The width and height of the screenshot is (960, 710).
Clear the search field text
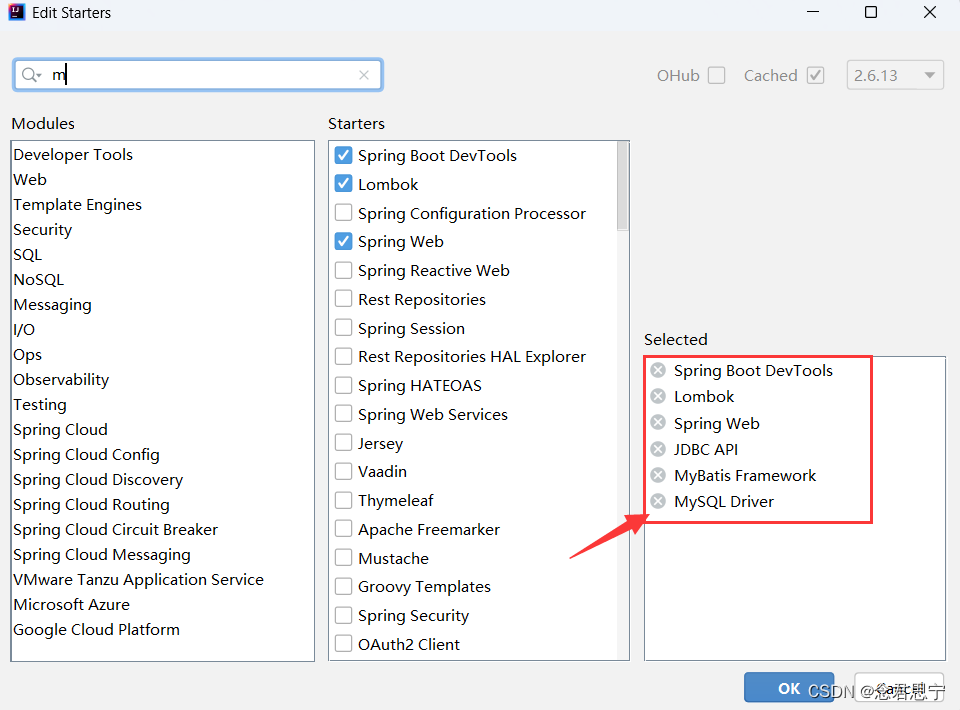pyautogui.click(x=364, y=75)
